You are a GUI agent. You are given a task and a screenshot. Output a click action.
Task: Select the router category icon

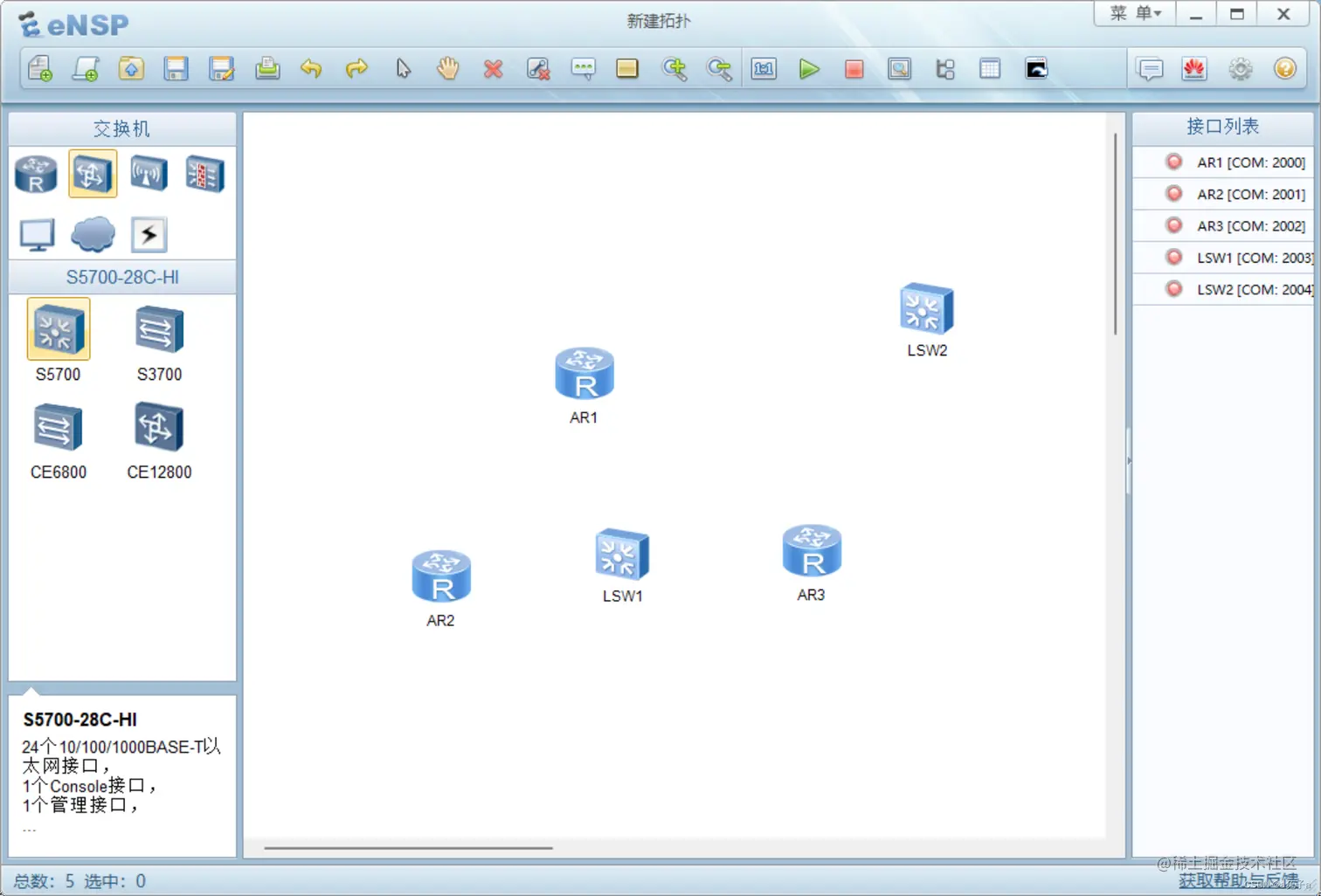[36, 174]
